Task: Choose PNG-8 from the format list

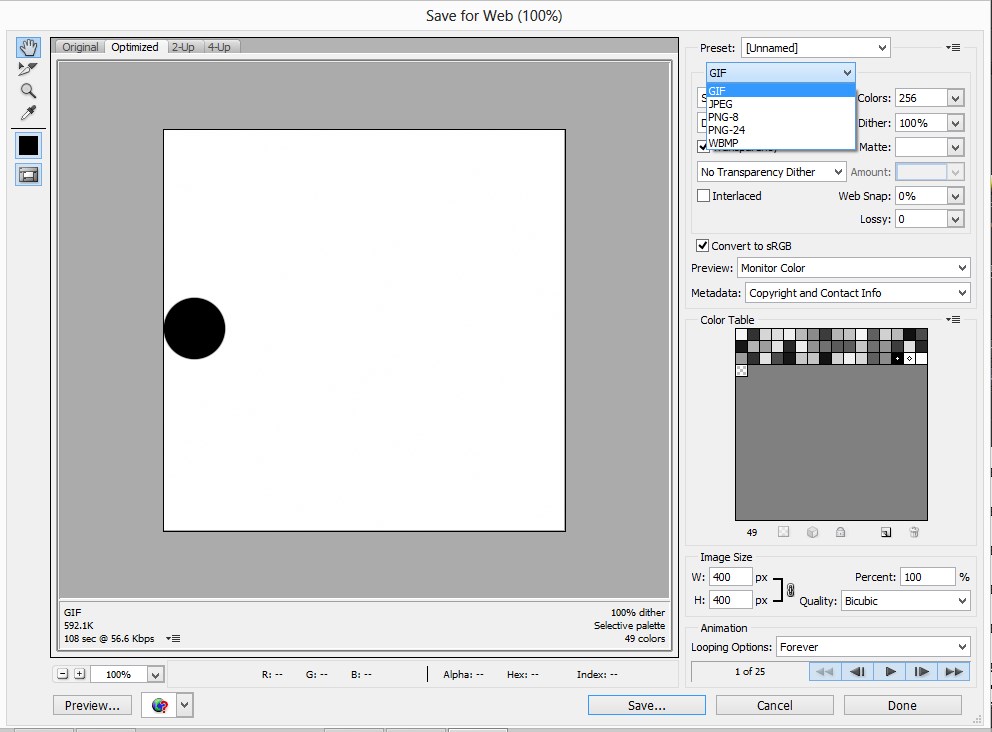Action: (781, 117)
